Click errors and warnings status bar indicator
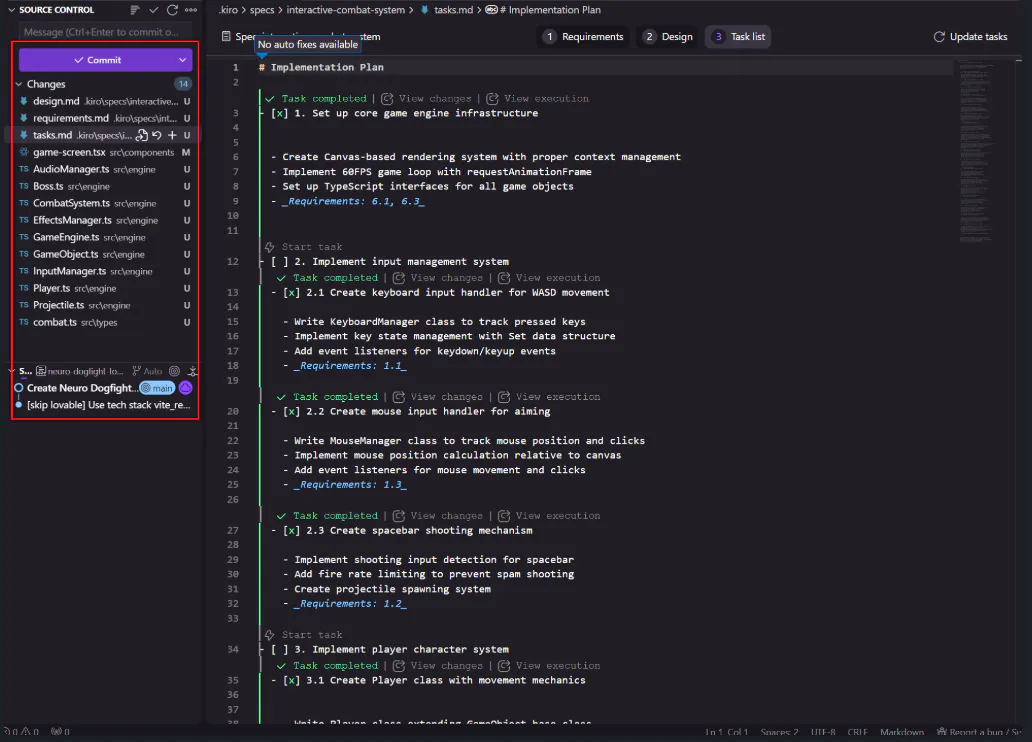This screenshot has height=742, width=1032. coord(21,731)
